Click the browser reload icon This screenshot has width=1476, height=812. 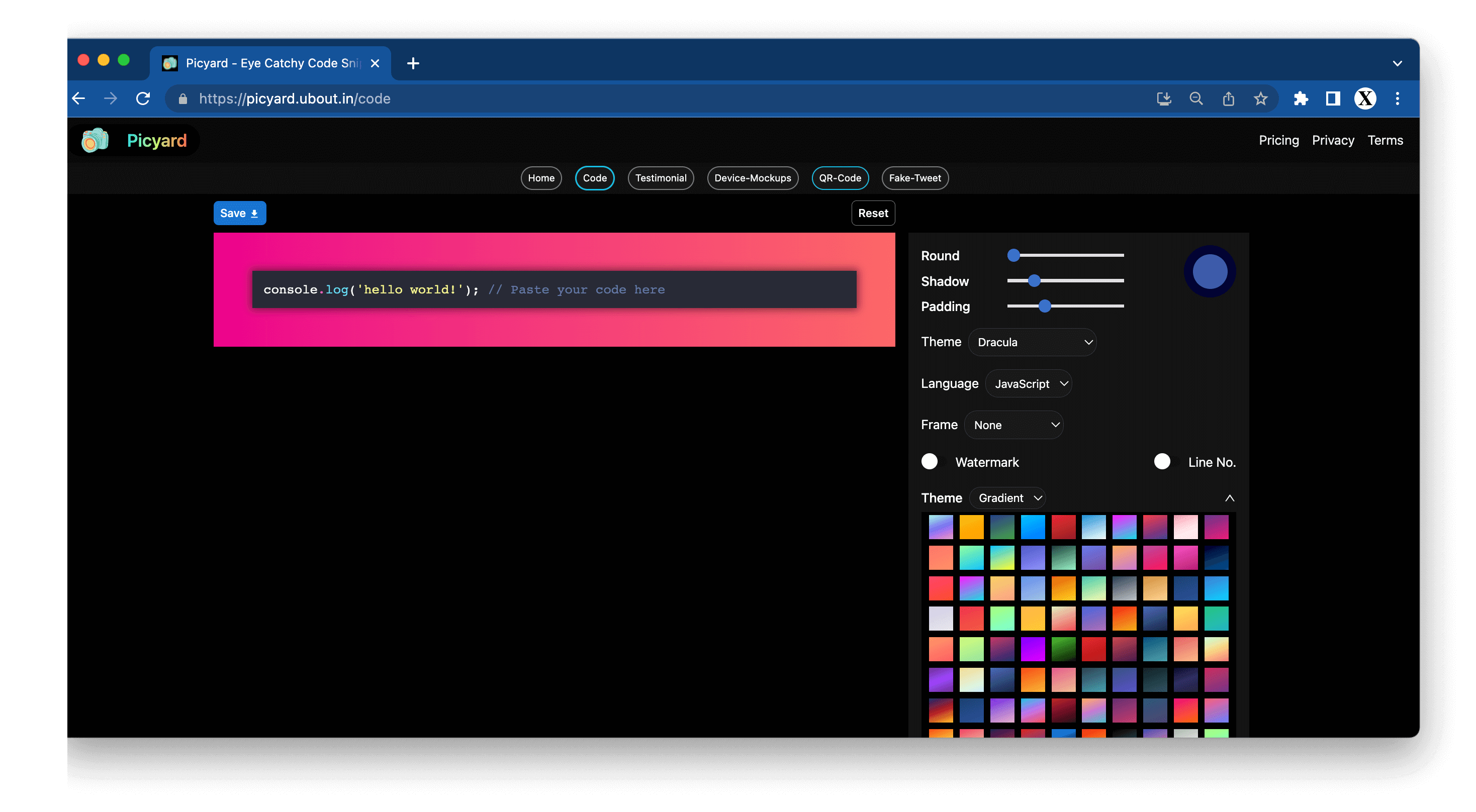(143, 98)
